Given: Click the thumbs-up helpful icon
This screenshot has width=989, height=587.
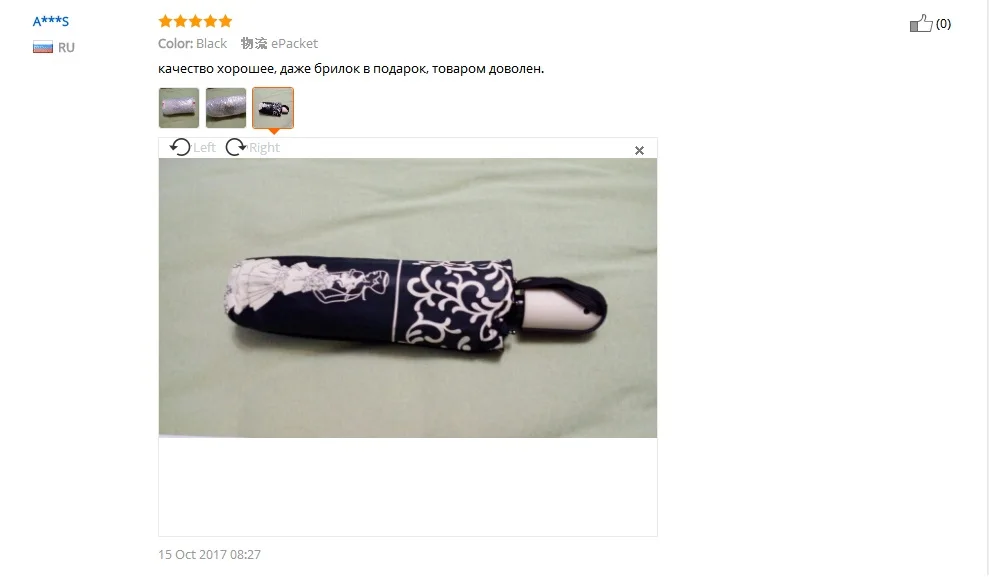Looking at the screenshot, I should click(x=921, y=23).
